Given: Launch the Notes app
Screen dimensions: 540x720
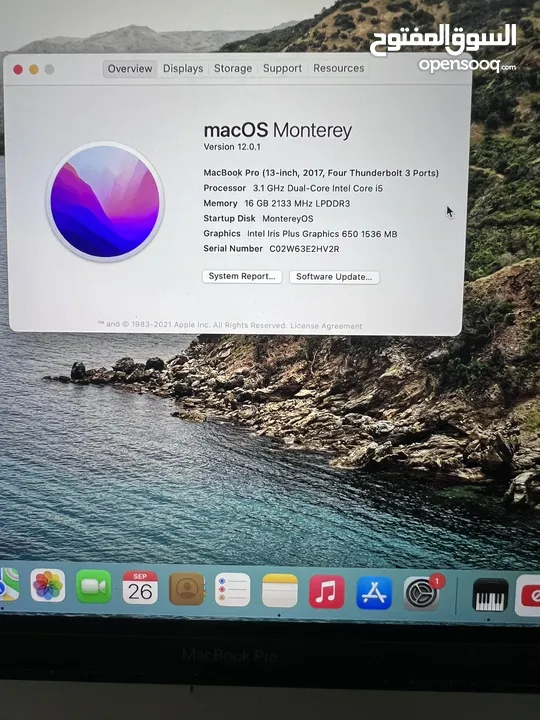Looking at the screenshot, I should 280,591.
